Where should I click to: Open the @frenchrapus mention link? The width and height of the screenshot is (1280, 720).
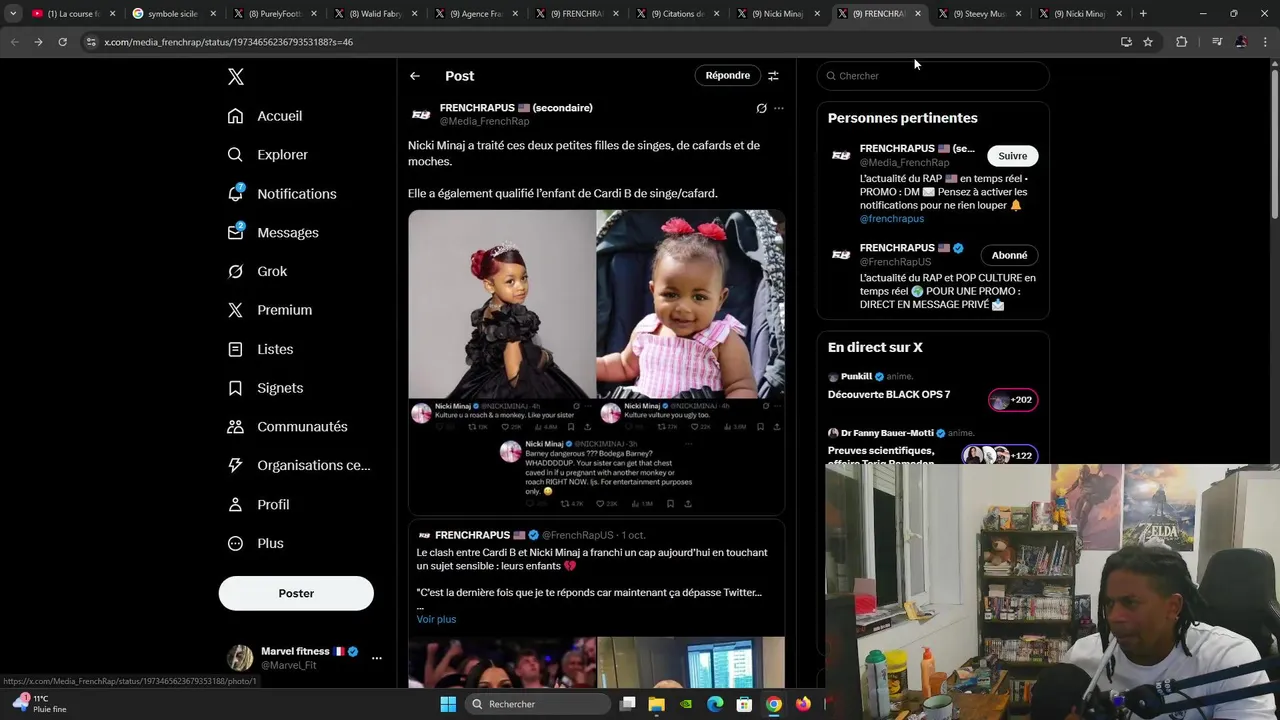(892, 218)
